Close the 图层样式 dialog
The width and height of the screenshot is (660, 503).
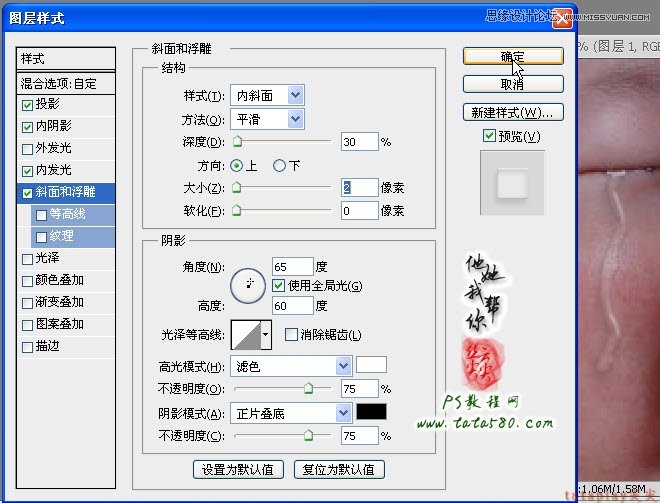(x=562, y=19)
